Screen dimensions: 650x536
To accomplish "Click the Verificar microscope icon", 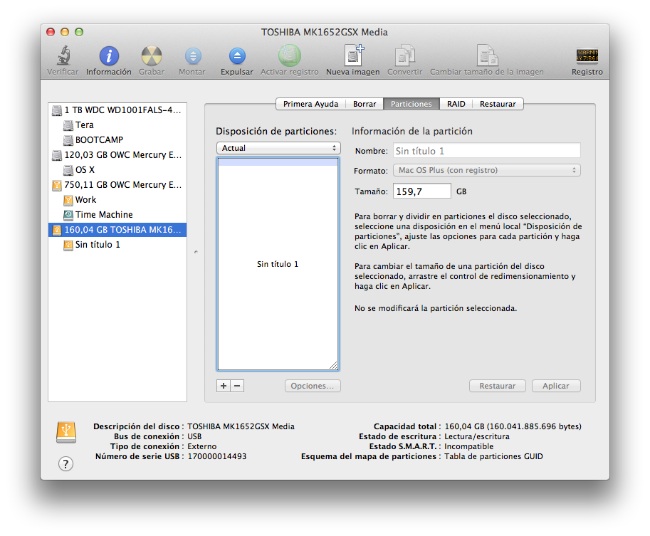I will [x=63, y=56].
